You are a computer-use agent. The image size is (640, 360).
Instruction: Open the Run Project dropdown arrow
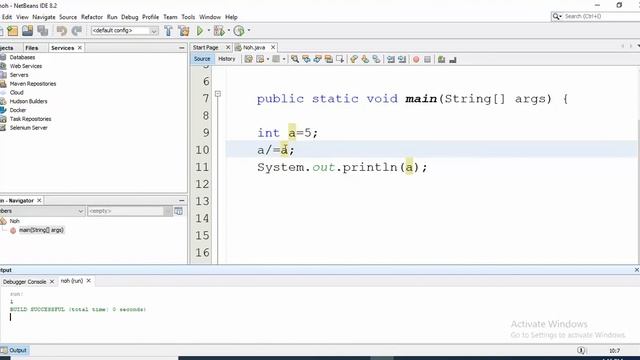point(209,31)
